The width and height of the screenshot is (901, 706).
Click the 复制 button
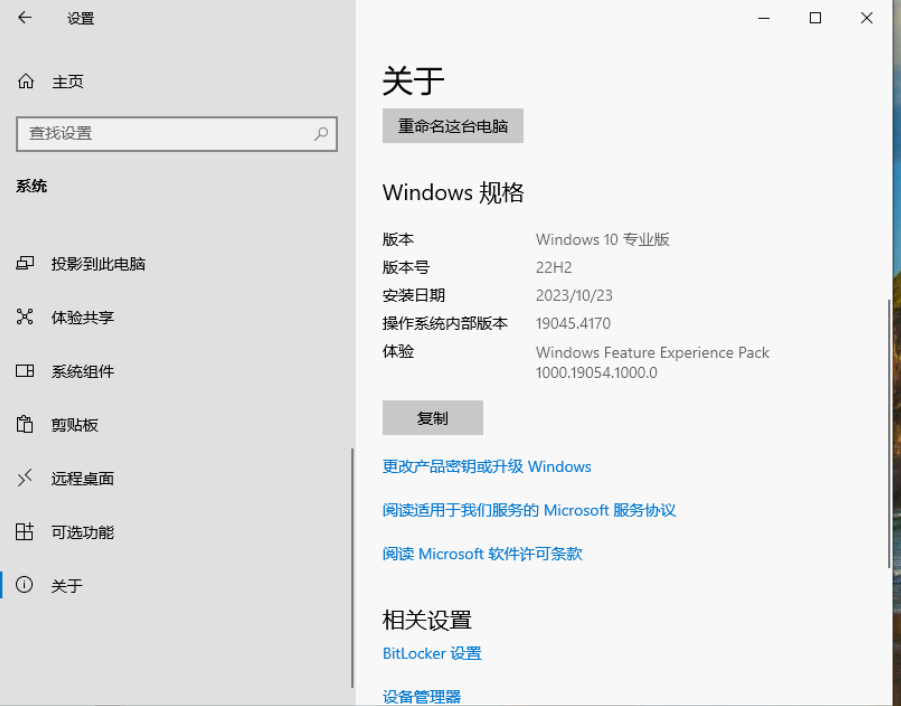point(433,418)
